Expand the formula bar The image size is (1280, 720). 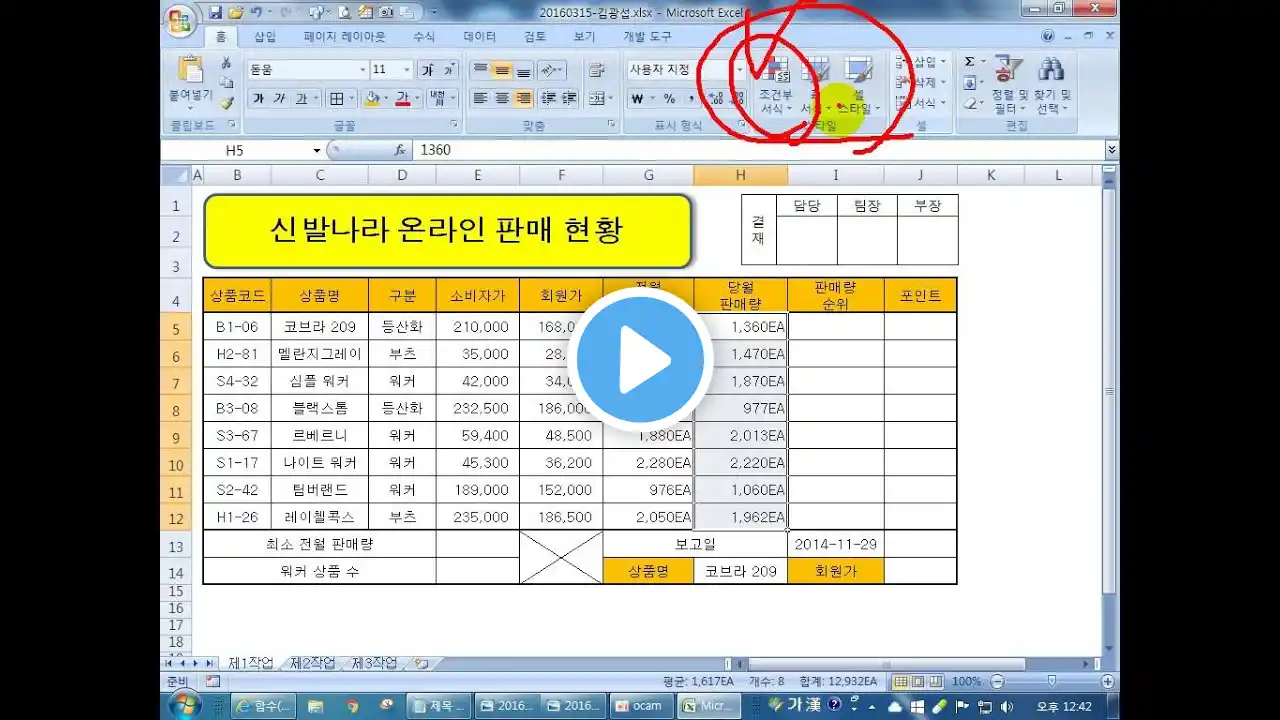click(1111, 150)
